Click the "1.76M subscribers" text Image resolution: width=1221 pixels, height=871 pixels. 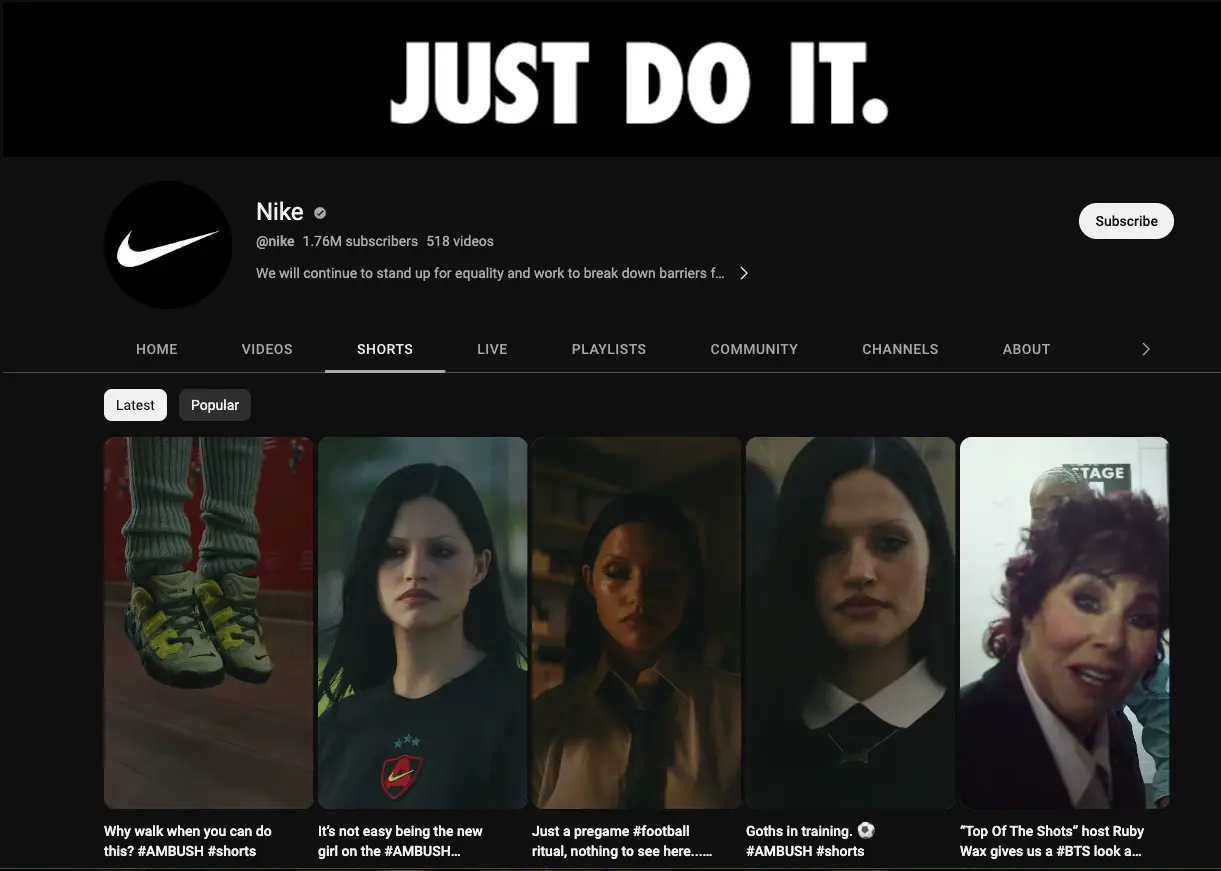[360, 241]
